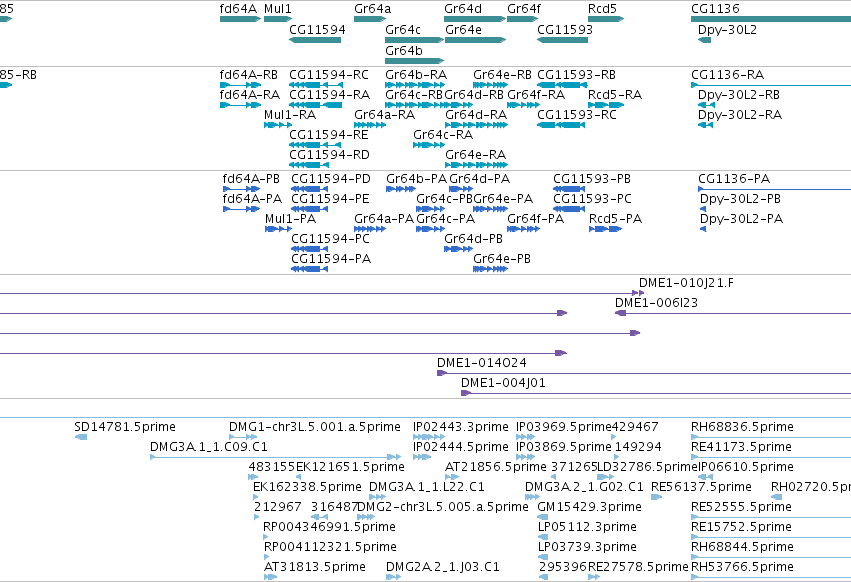This screenshot has width=851, height=582.
Task: Click EST label RP004346991.5prime
Action: pyautogui.click(x=329, y=527)
